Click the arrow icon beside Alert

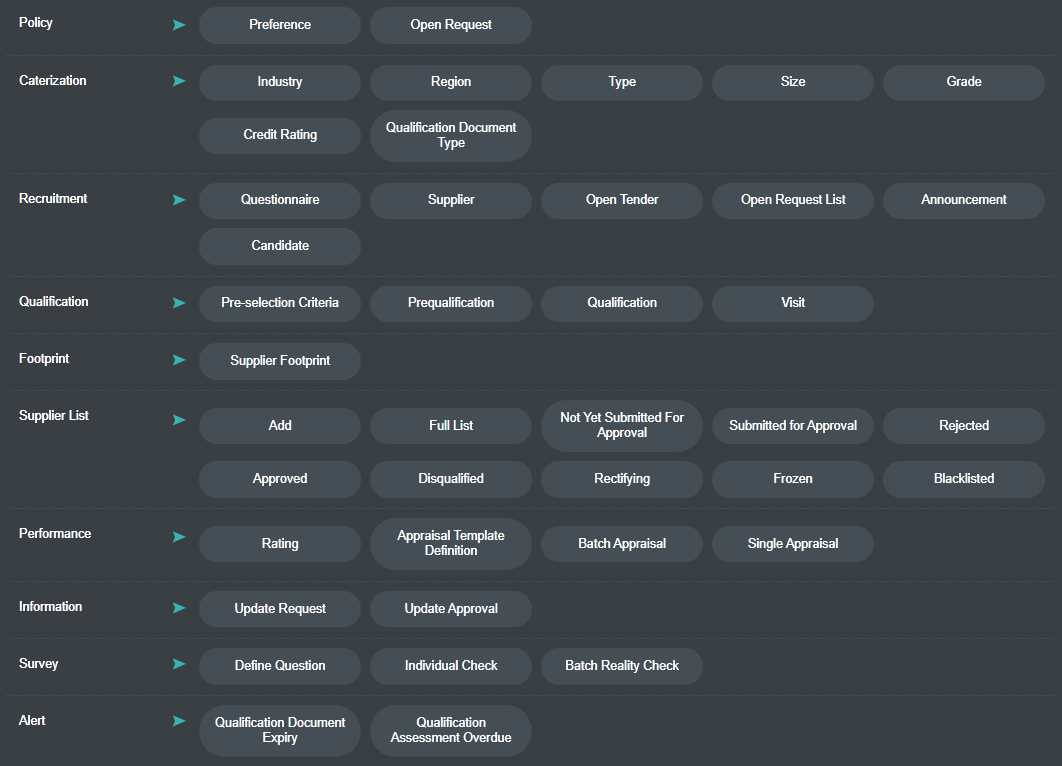[179, 721]
